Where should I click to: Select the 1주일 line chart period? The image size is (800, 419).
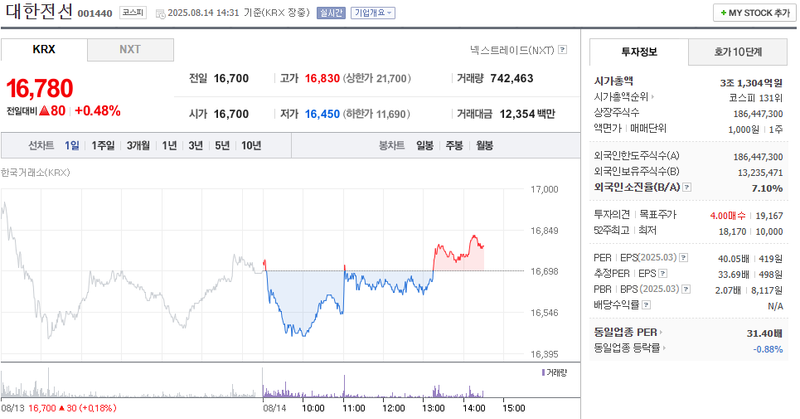[x=103, y=145]
